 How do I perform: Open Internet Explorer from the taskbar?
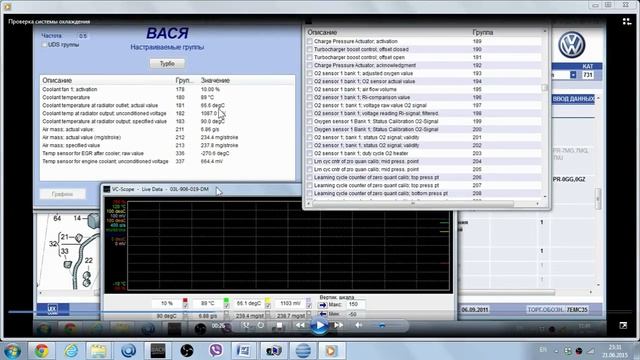[71, 351]
